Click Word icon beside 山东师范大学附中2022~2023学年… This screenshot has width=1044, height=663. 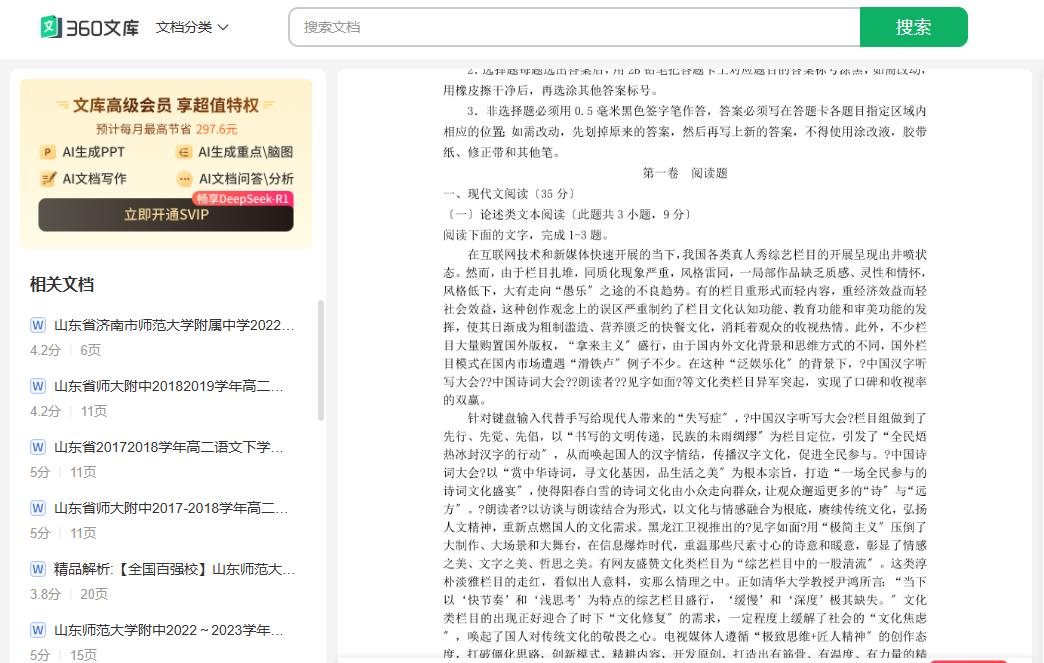click(x=38, y=630)
